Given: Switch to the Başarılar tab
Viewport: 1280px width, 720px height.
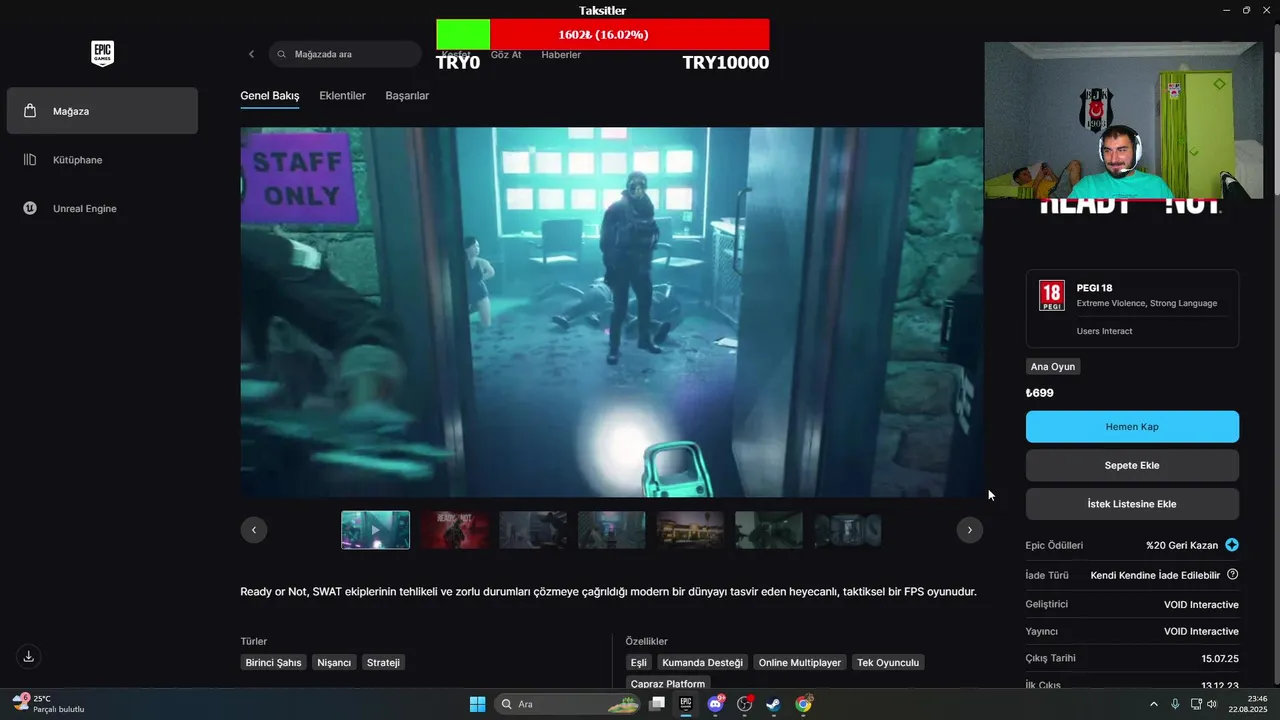Looking at the screenshot, I should (x=407, y=96).
